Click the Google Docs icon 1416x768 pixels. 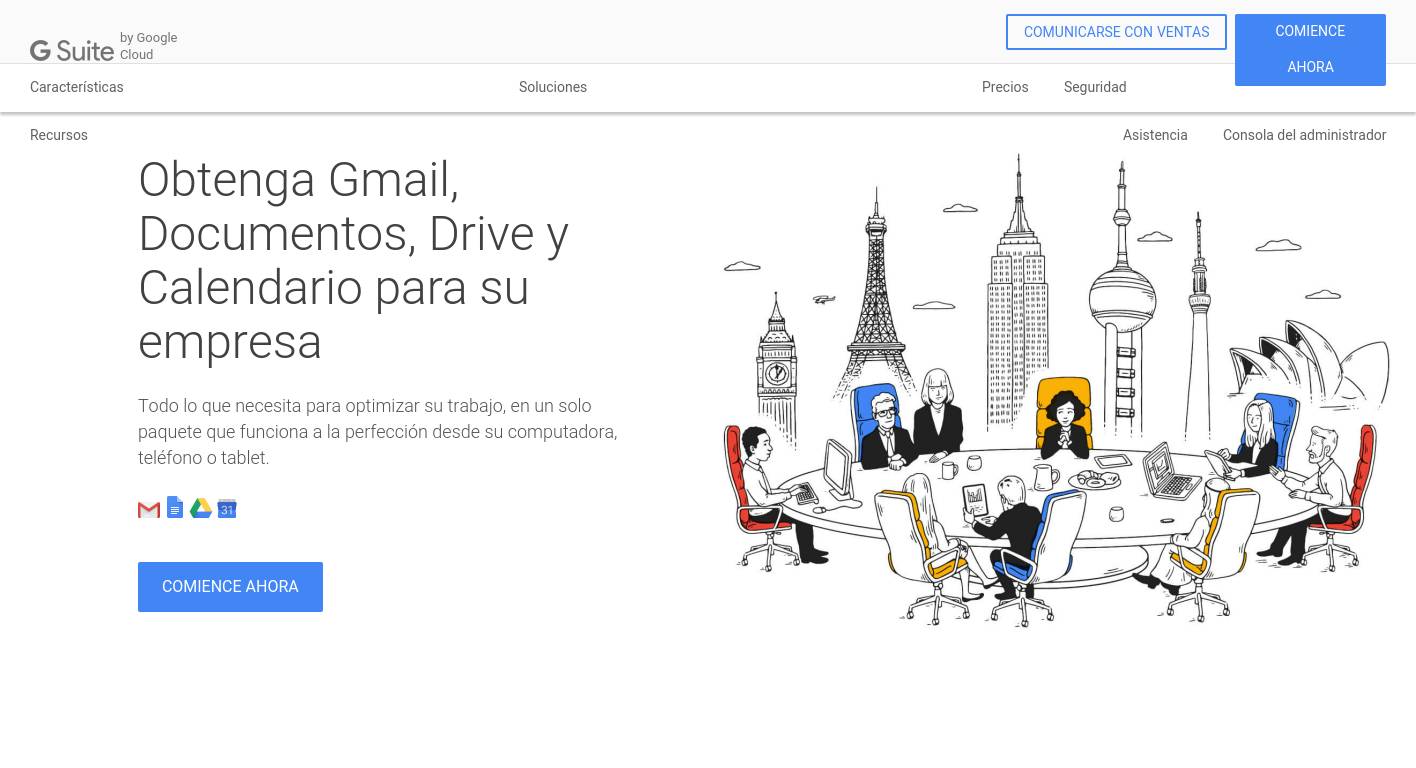click(175, 508)
